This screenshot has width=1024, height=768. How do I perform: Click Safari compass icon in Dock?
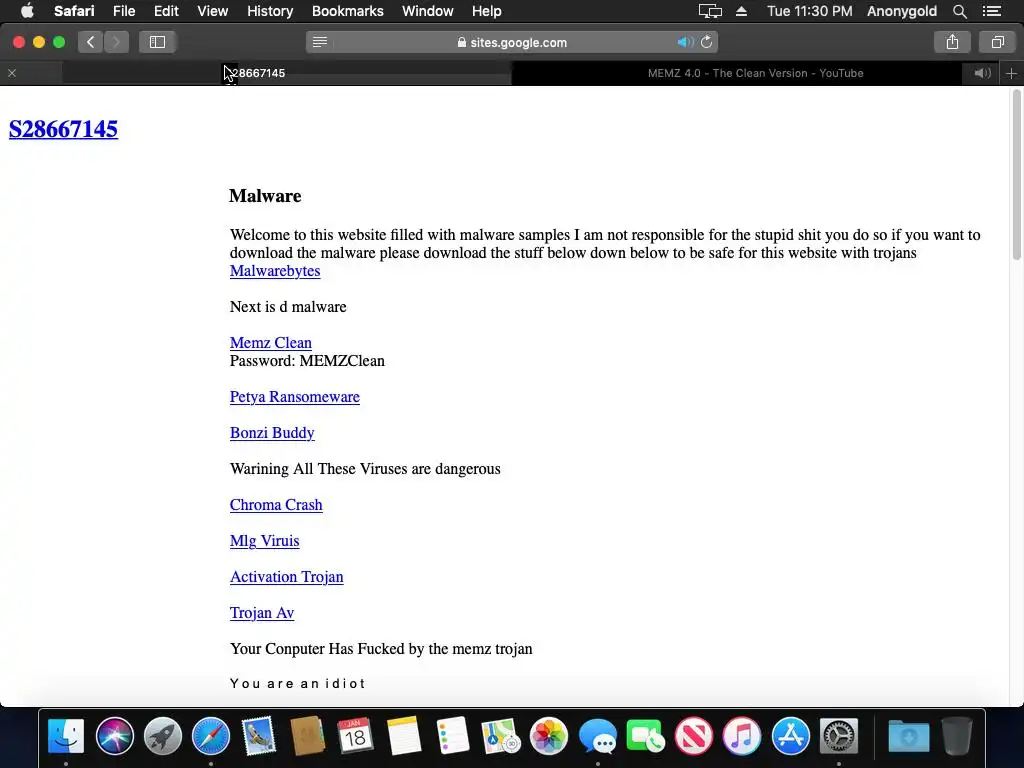click(x=210, y=736)
